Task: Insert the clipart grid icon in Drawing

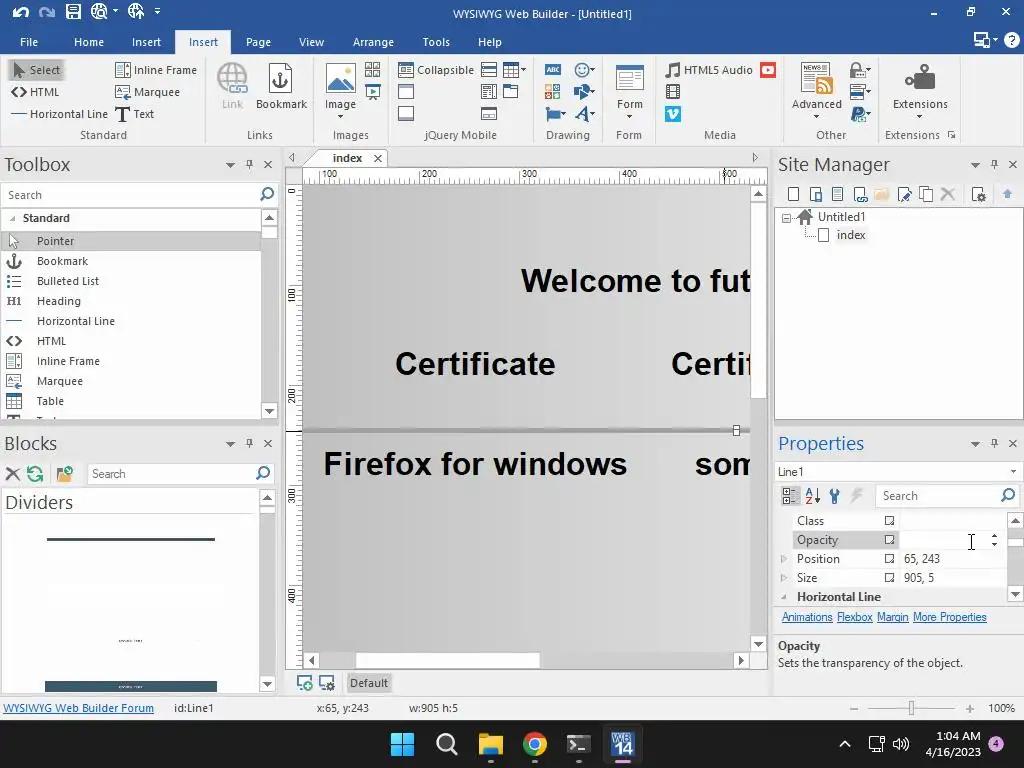Action: coord(552,92)
